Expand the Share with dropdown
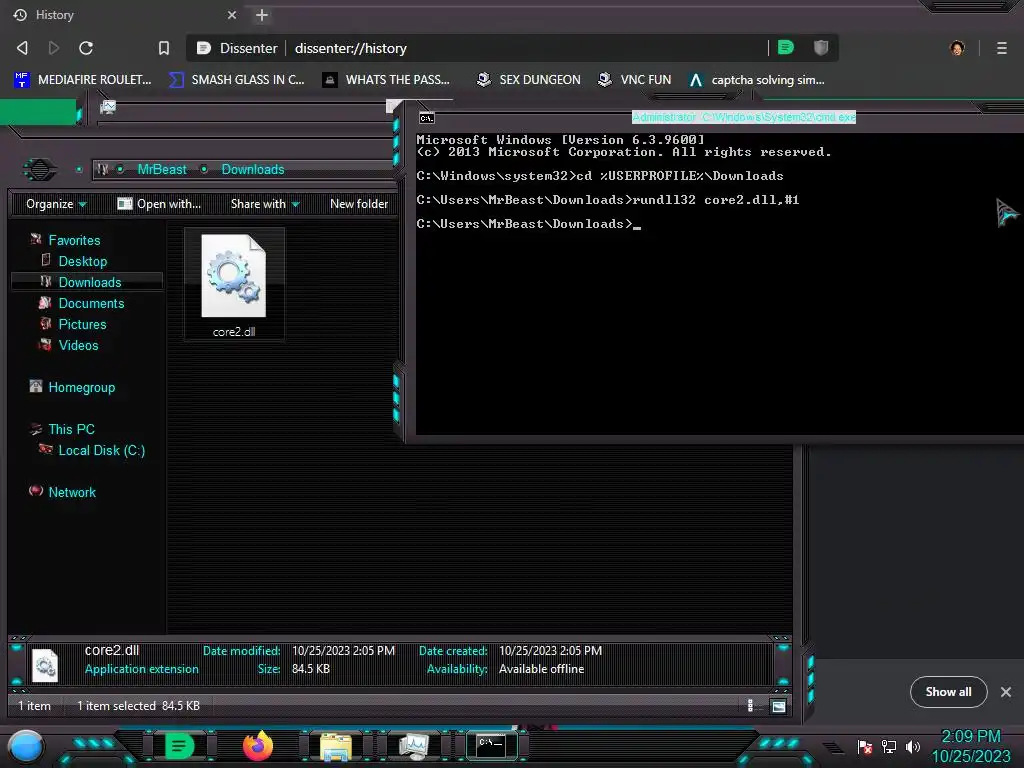Image resolution: width=1024 pixels, height=768 pixels. tap(265, 204)
